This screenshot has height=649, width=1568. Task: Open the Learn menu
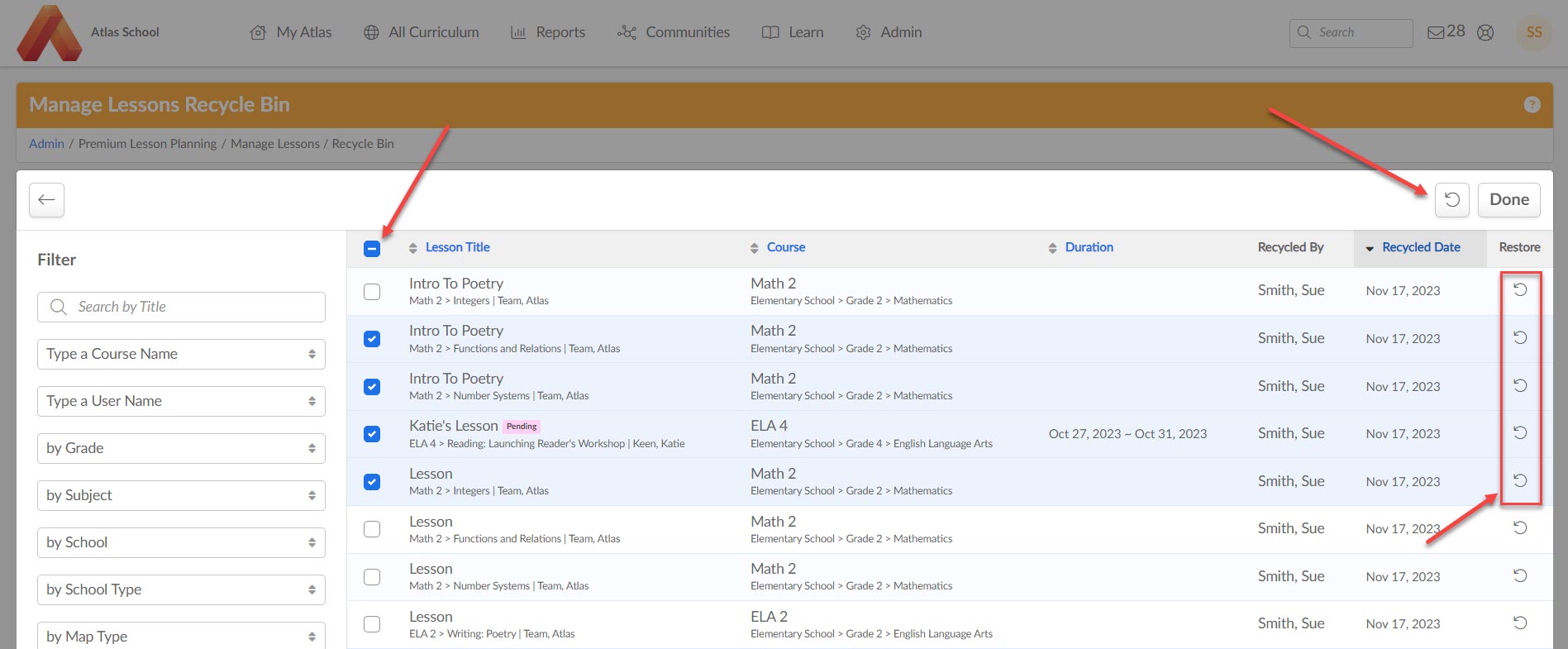tap(793, 32)
